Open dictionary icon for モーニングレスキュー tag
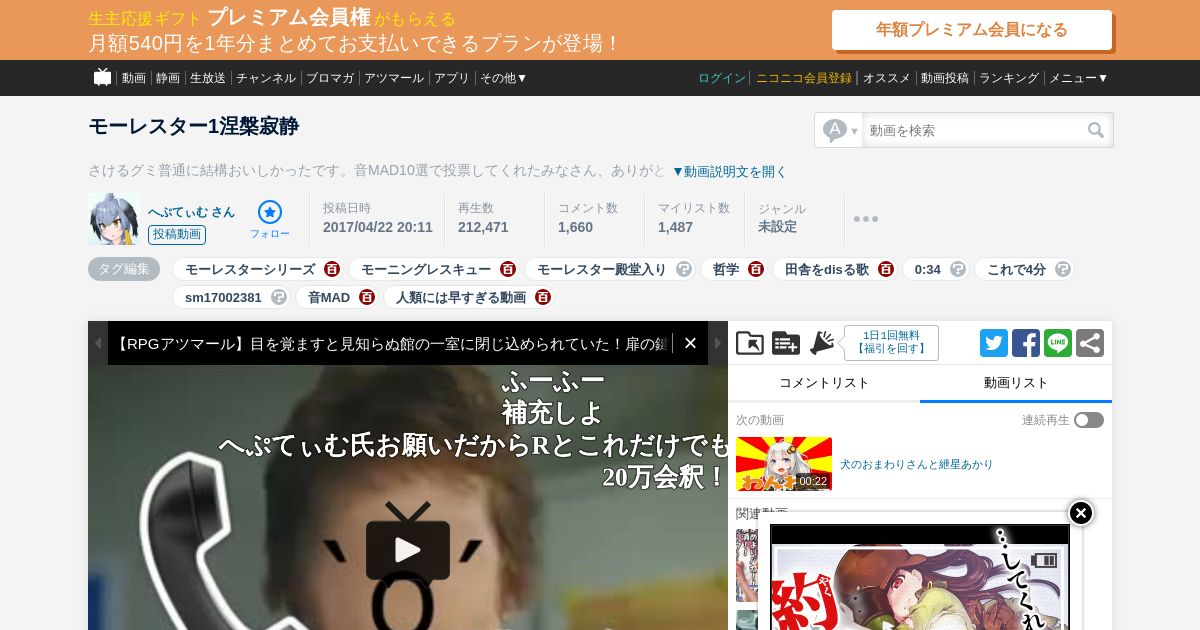The height and width of the screenshot is (630, 1200). pos(508,269)
